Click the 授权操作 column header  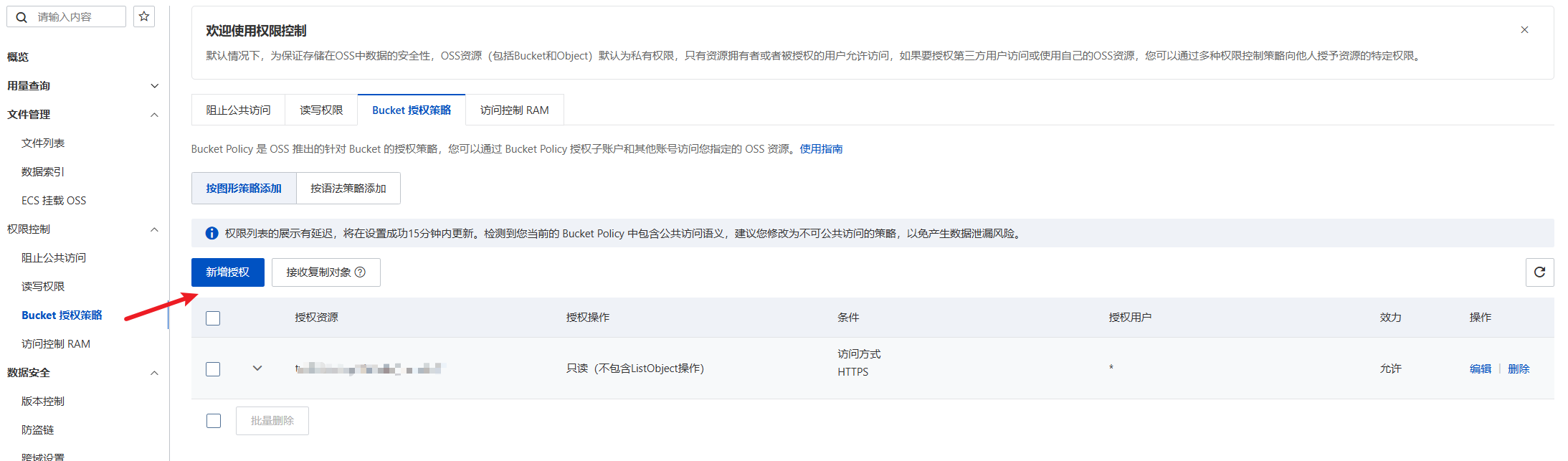pos(588,318)
